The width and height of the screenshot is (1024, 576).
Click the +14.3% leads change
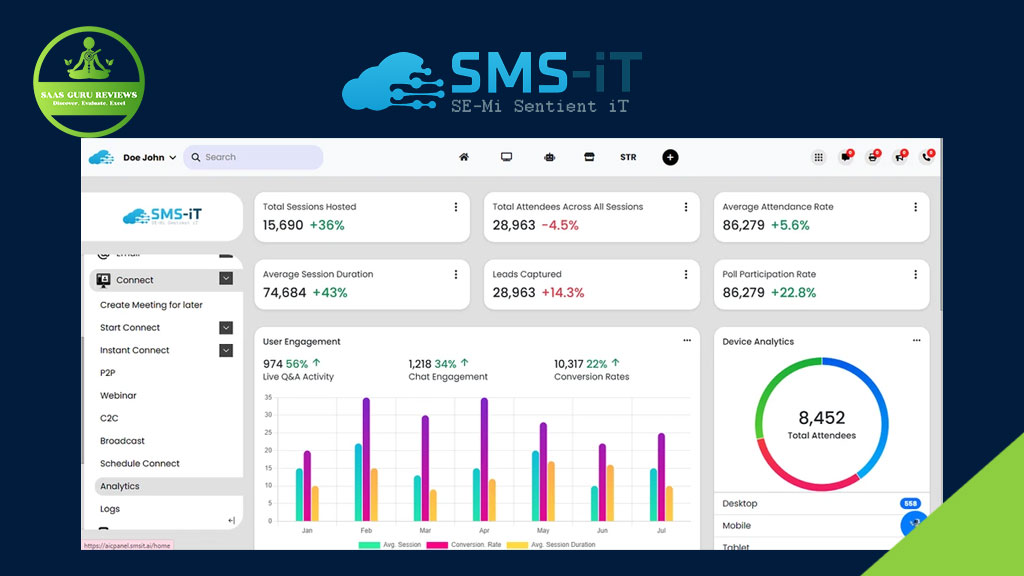click(x=563, y=293)
